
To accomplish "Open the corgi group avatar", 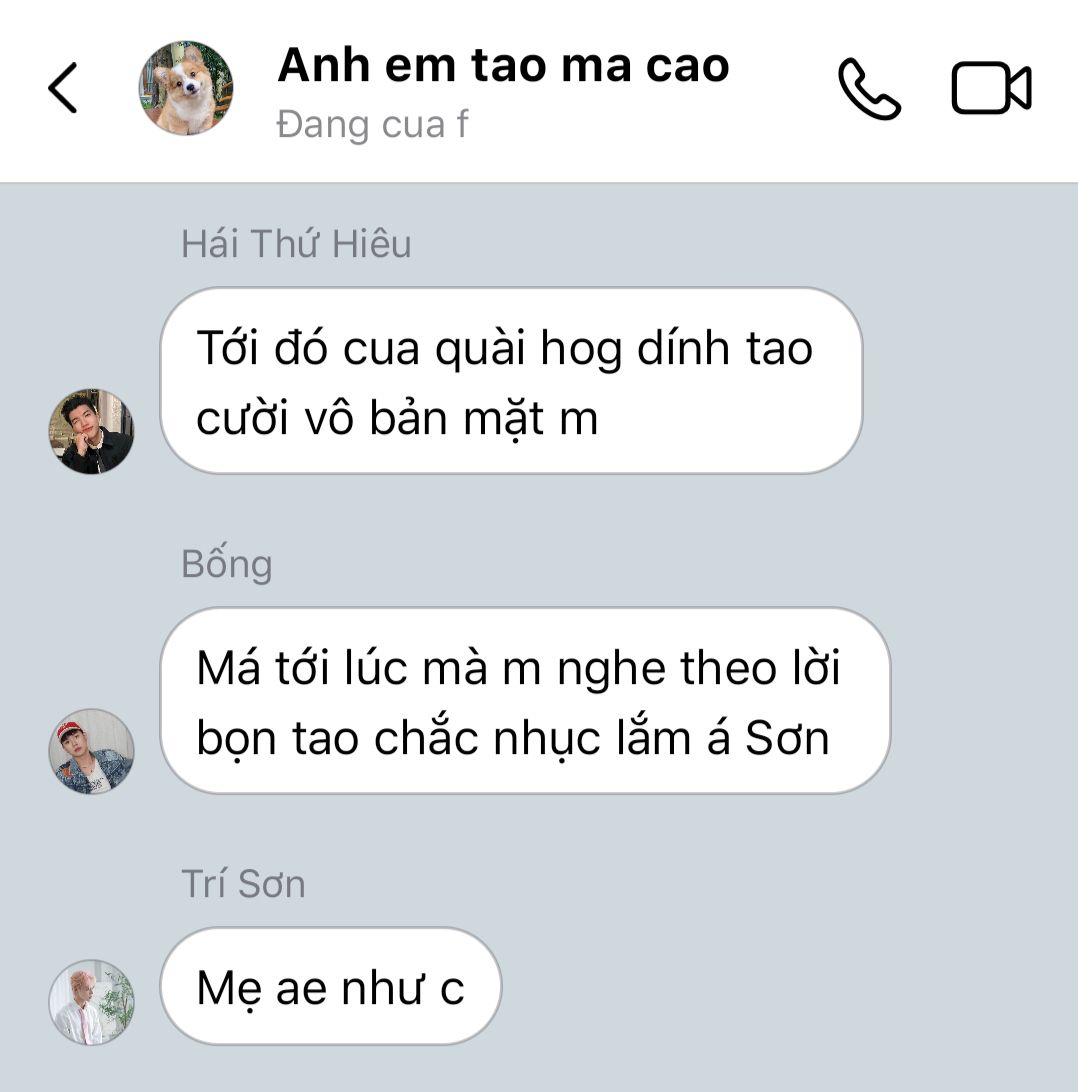I will pyautogui.click(x=186, y=88).
